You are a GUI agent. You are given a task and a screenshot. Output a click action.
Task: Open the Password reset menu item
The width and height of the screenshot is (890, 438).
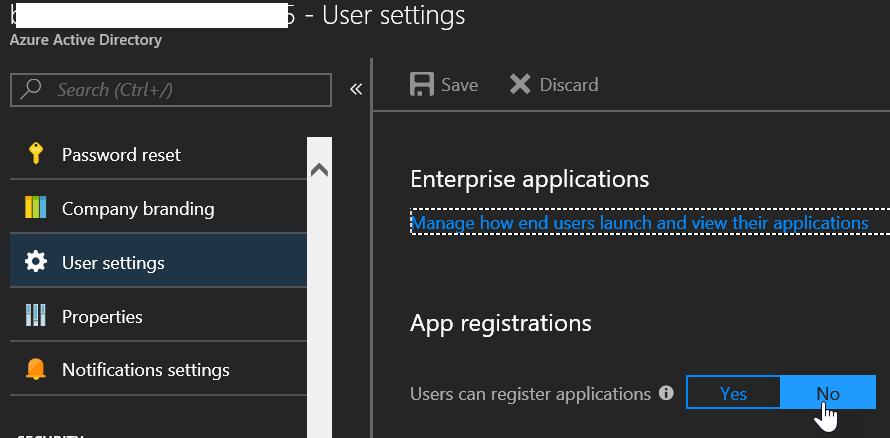point(121,155)
